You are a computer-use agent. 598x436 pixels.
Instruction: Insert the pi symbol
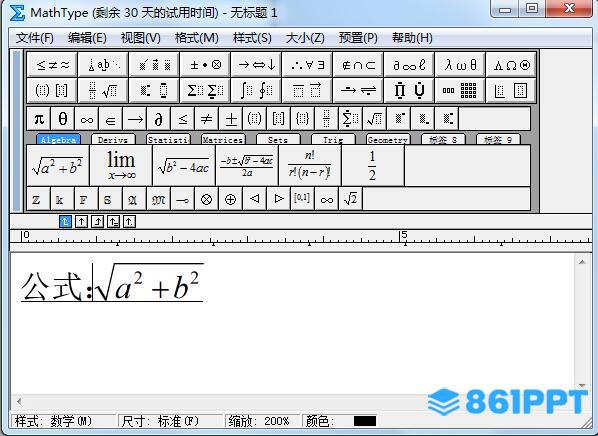pyautogui.click(x=39, y=119)
